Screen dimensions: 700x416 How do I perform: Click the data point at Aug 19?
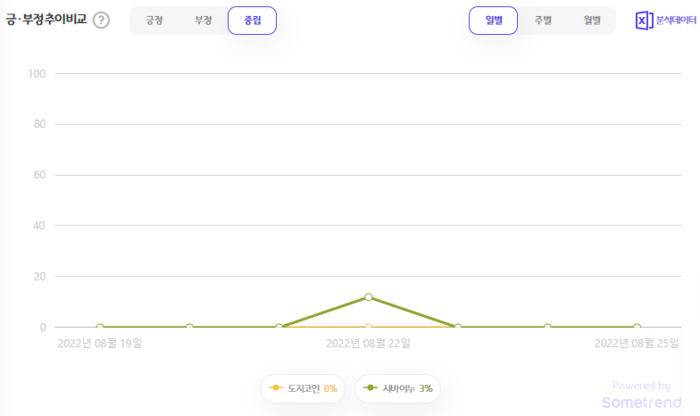point(100,327)
